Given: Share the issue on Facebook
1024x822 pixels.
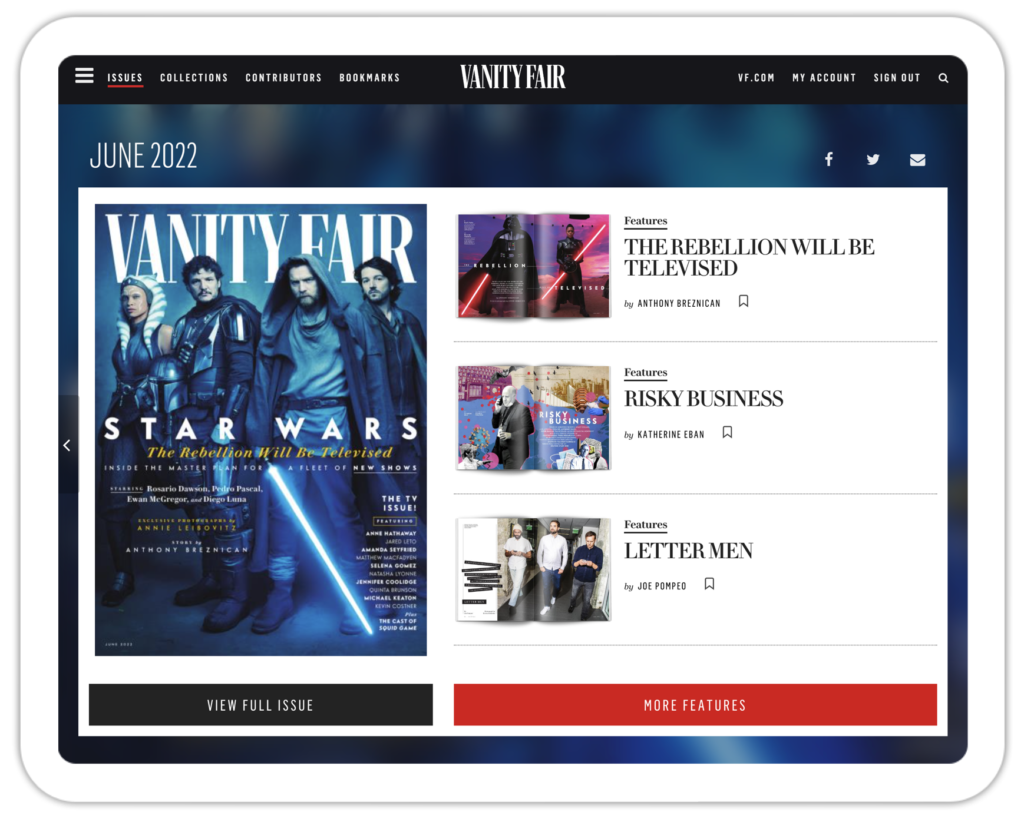Looking at the screenshot, I should [x=829, y=159].
